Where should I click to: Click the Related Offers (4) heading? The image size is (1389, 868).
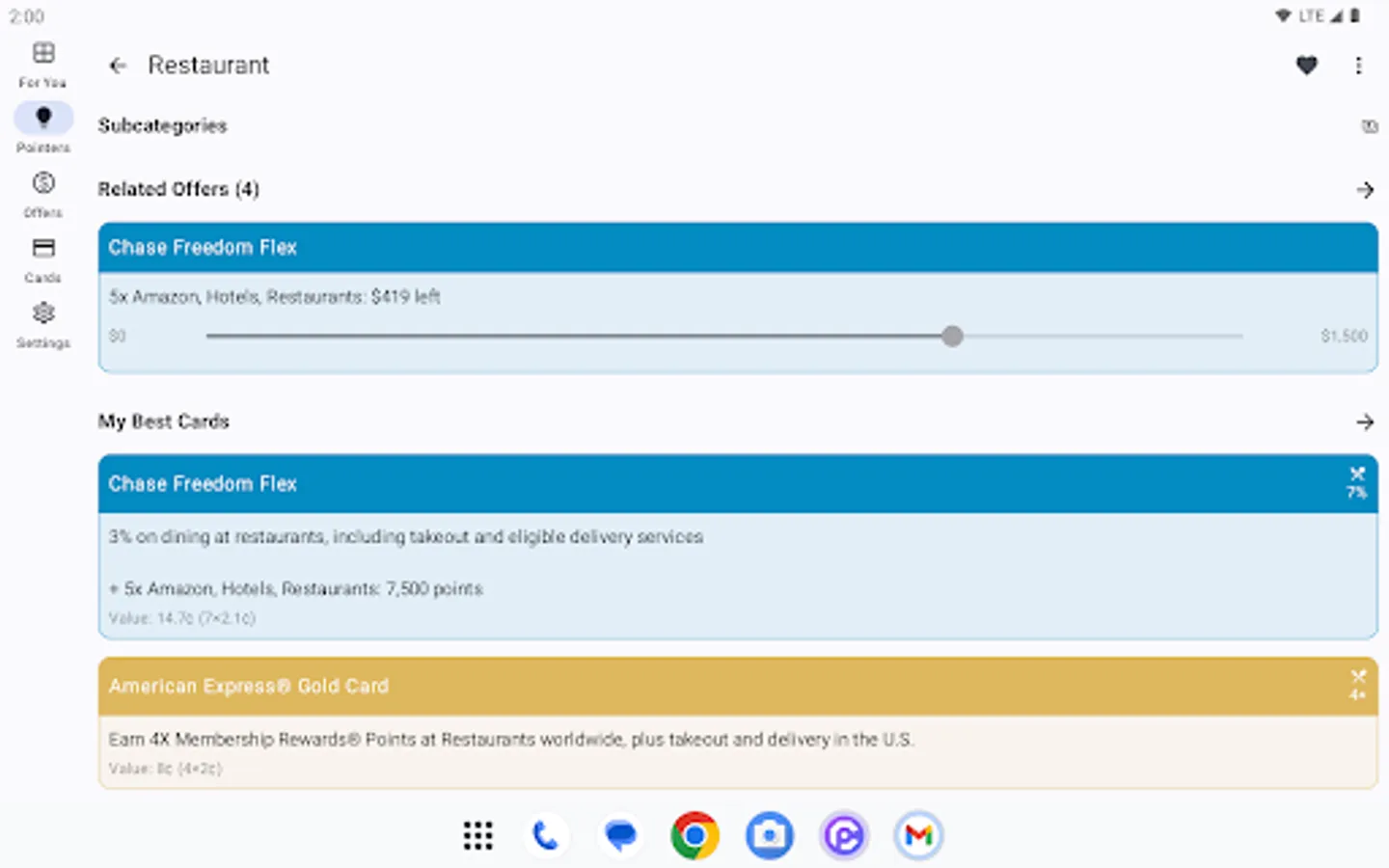click(178, 189)
